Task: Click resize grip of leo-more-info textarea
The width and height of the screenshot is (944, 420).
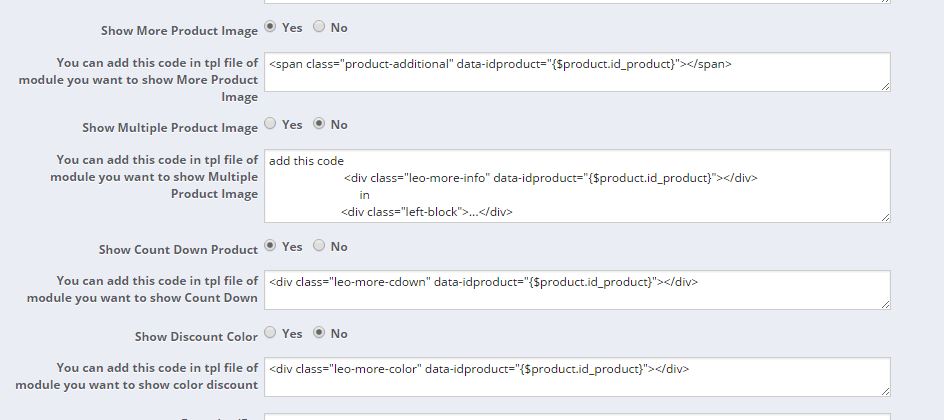Action: pyautogui.click(x=885, y=217)
